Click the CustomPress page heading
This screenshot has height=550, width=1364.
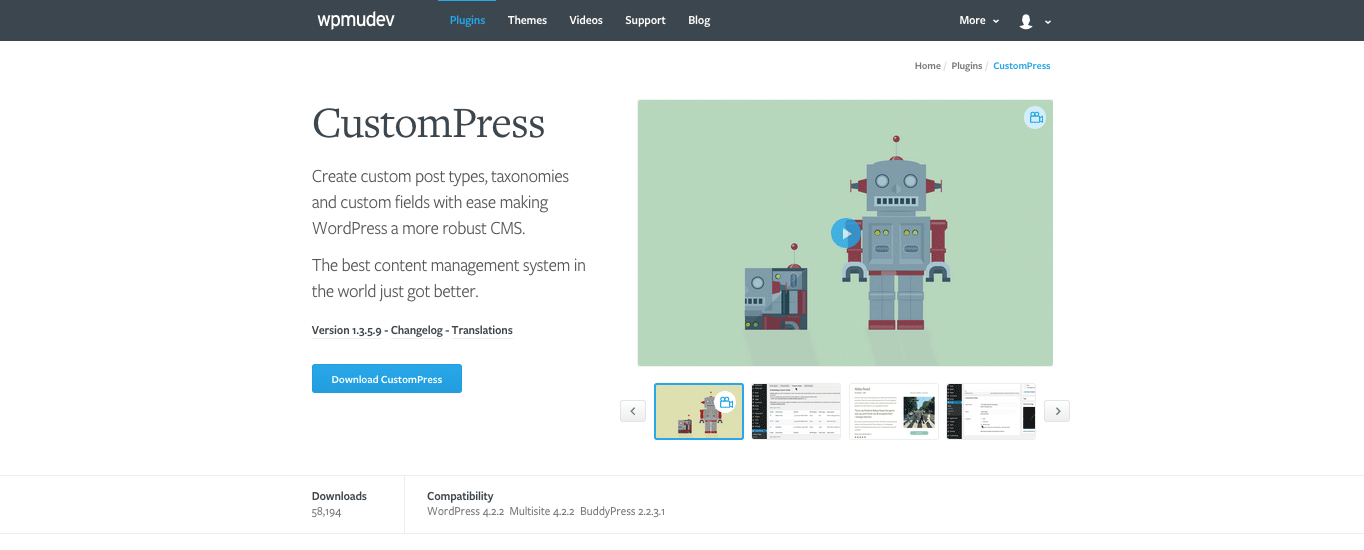tap(428, 124)
